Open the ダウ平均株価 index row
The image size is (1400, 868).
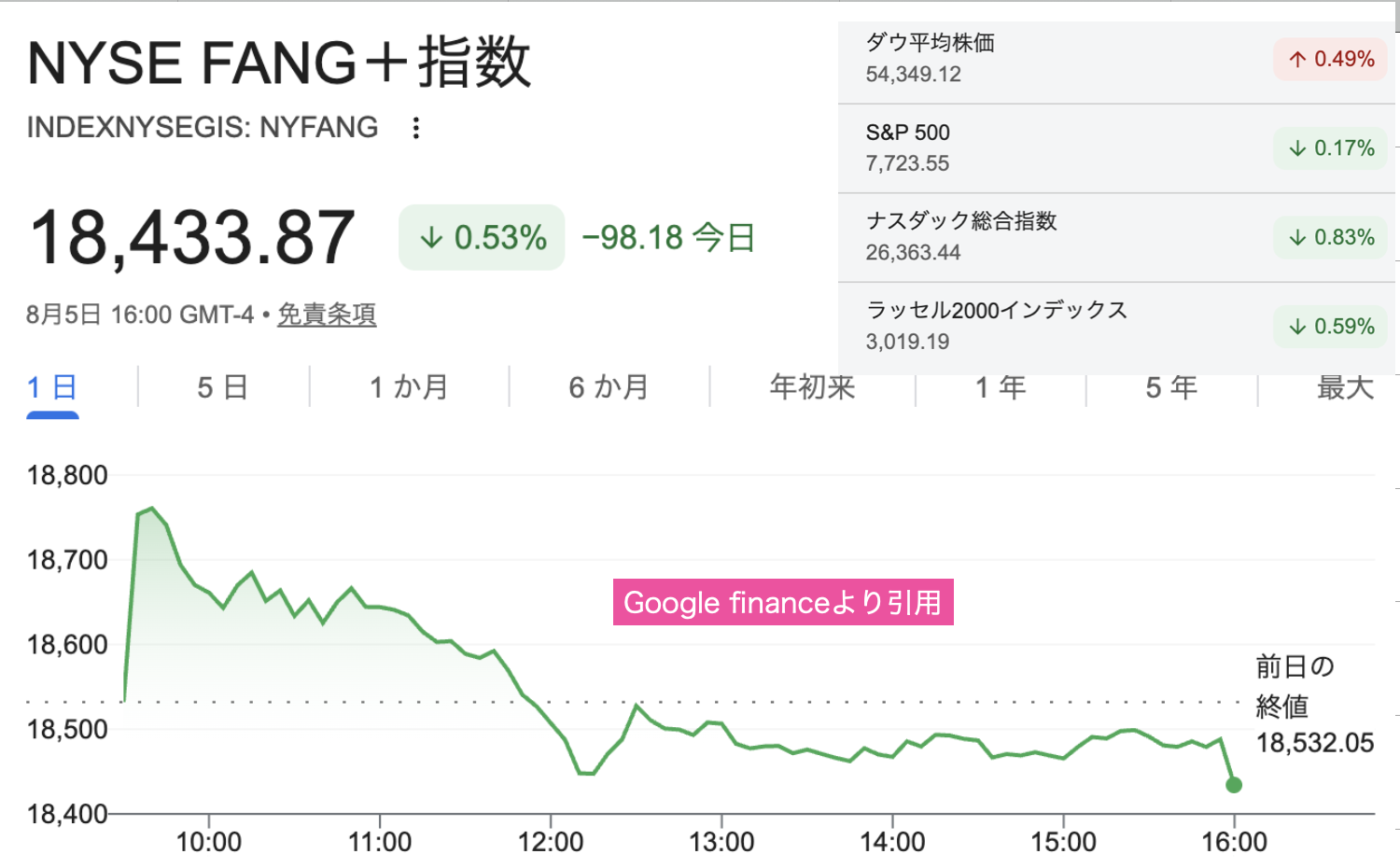point(1116,59)
